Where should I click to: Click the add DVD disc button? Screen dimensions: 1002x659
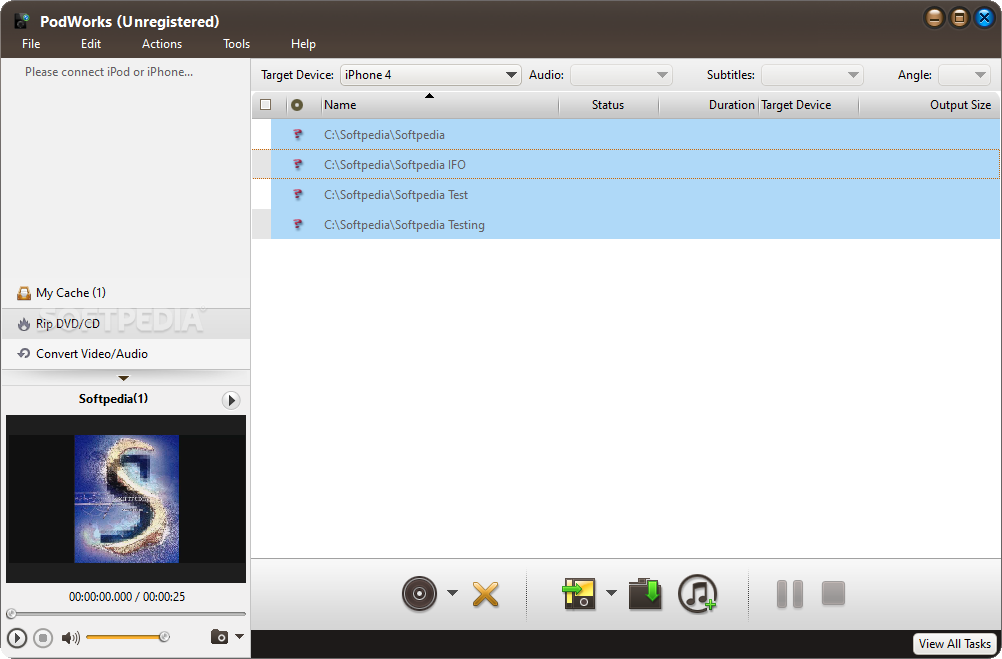pos(419,594)
